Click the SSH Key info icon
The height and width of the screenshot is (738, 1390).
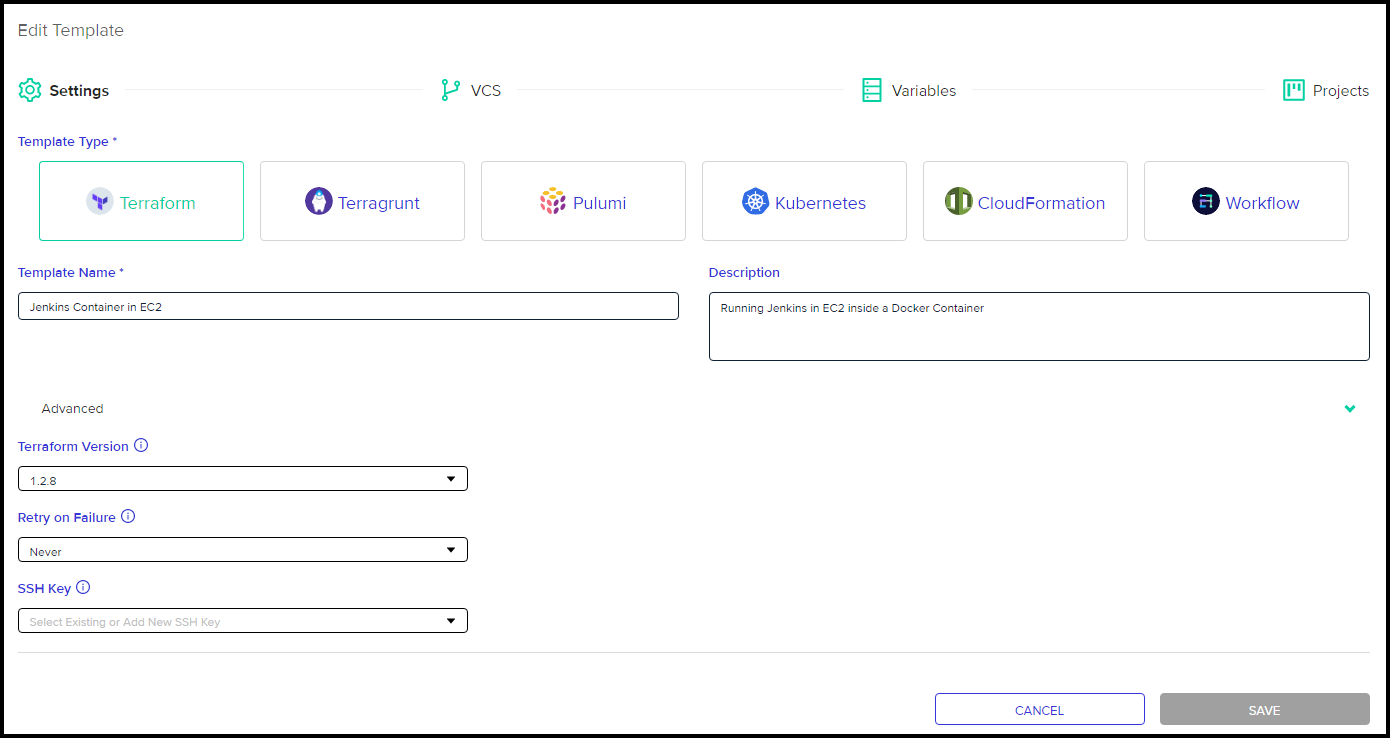pos(83,587)
